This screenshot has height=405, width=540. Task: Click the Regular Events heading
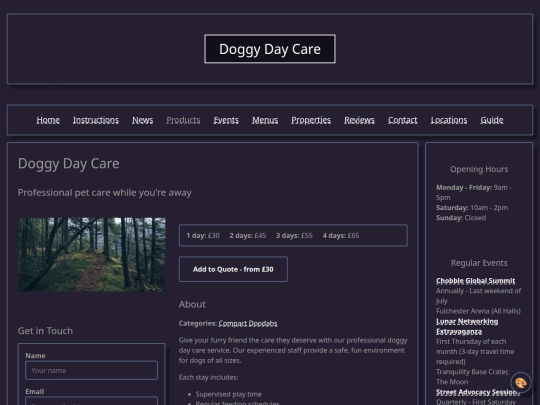tap(479, 263)
